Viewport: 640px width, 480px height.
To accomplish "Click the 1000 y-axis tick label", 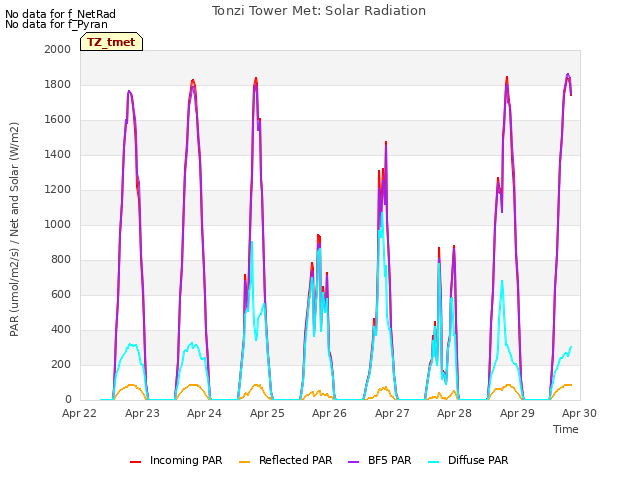I will click(58, 224).
